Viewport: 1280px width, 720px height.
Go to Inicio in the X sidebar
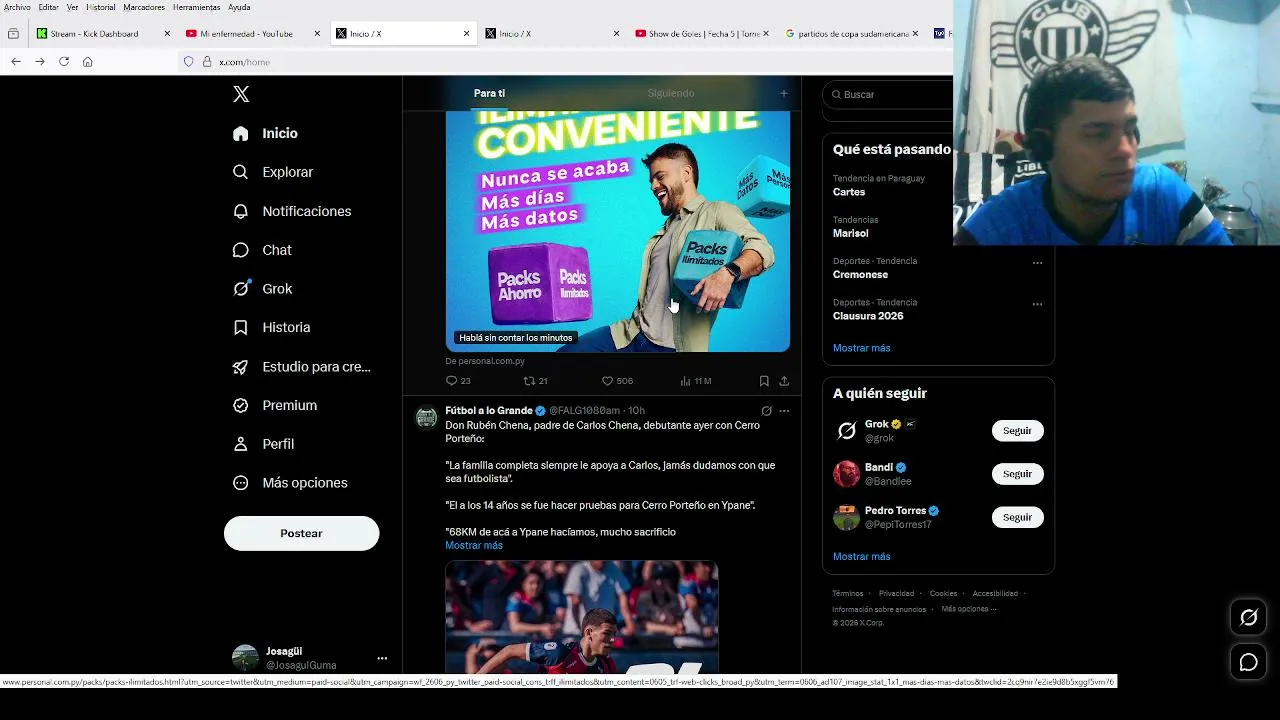click(265, 133)
